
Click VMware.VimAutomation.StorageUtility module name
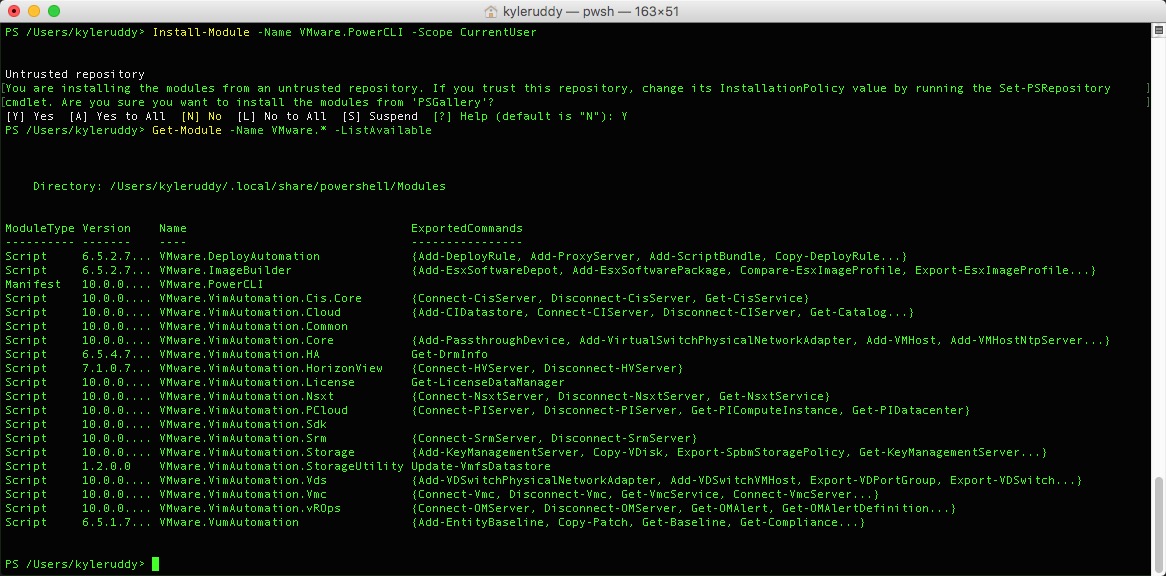coord(281,466)
